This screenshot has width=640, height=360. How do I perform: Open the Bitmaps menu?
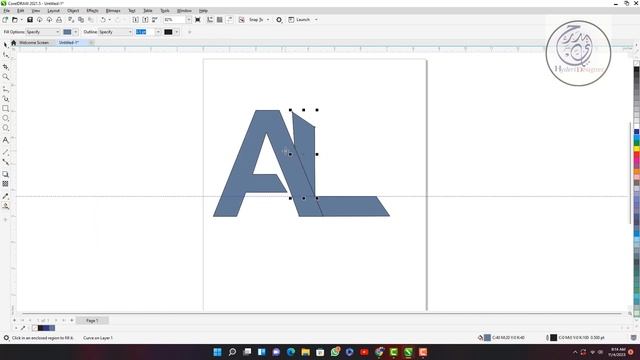(x=113, y=11)
